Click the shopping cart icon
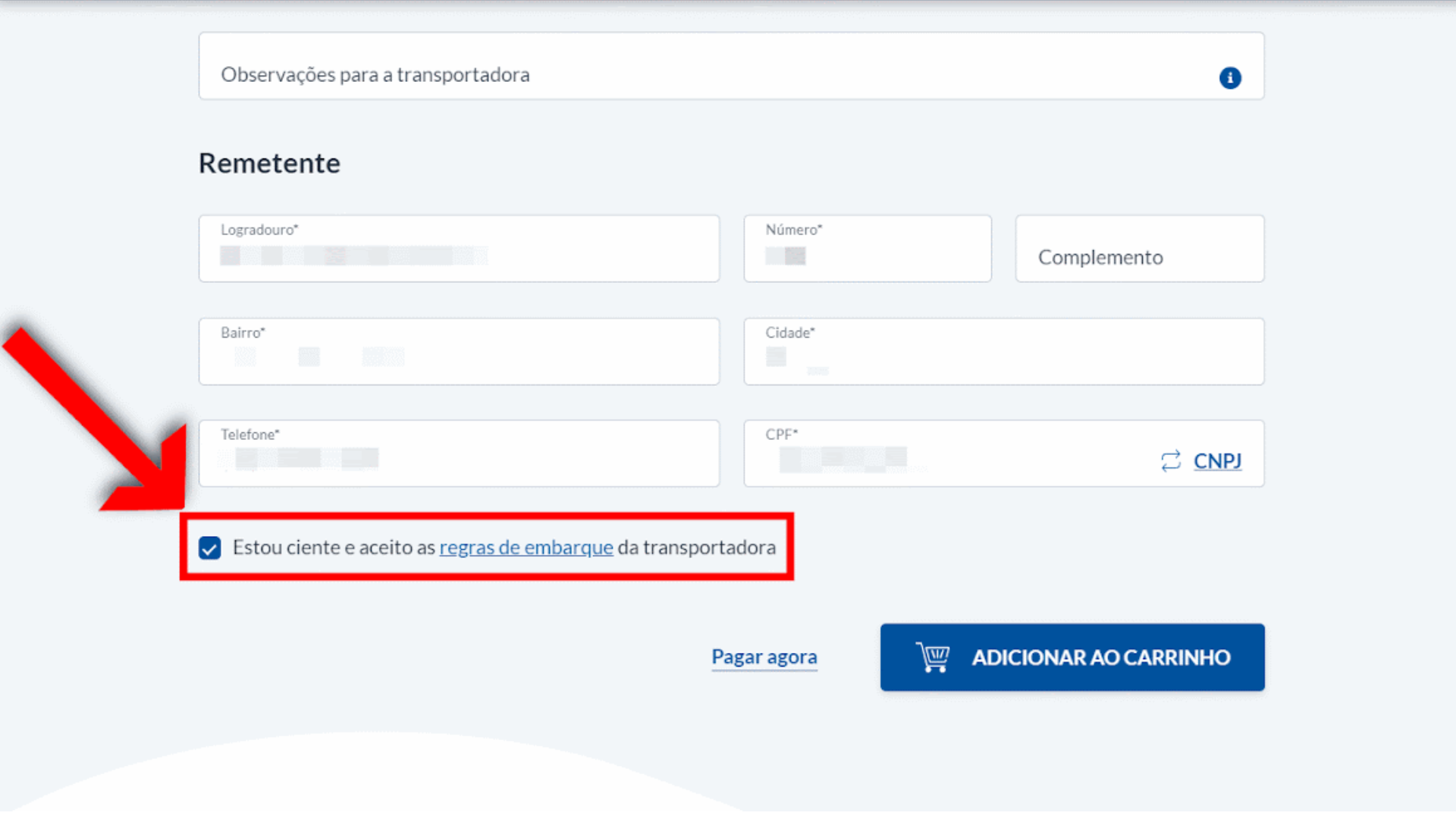The height and width of the screenshot is (819, 1456). coord(933,657)
